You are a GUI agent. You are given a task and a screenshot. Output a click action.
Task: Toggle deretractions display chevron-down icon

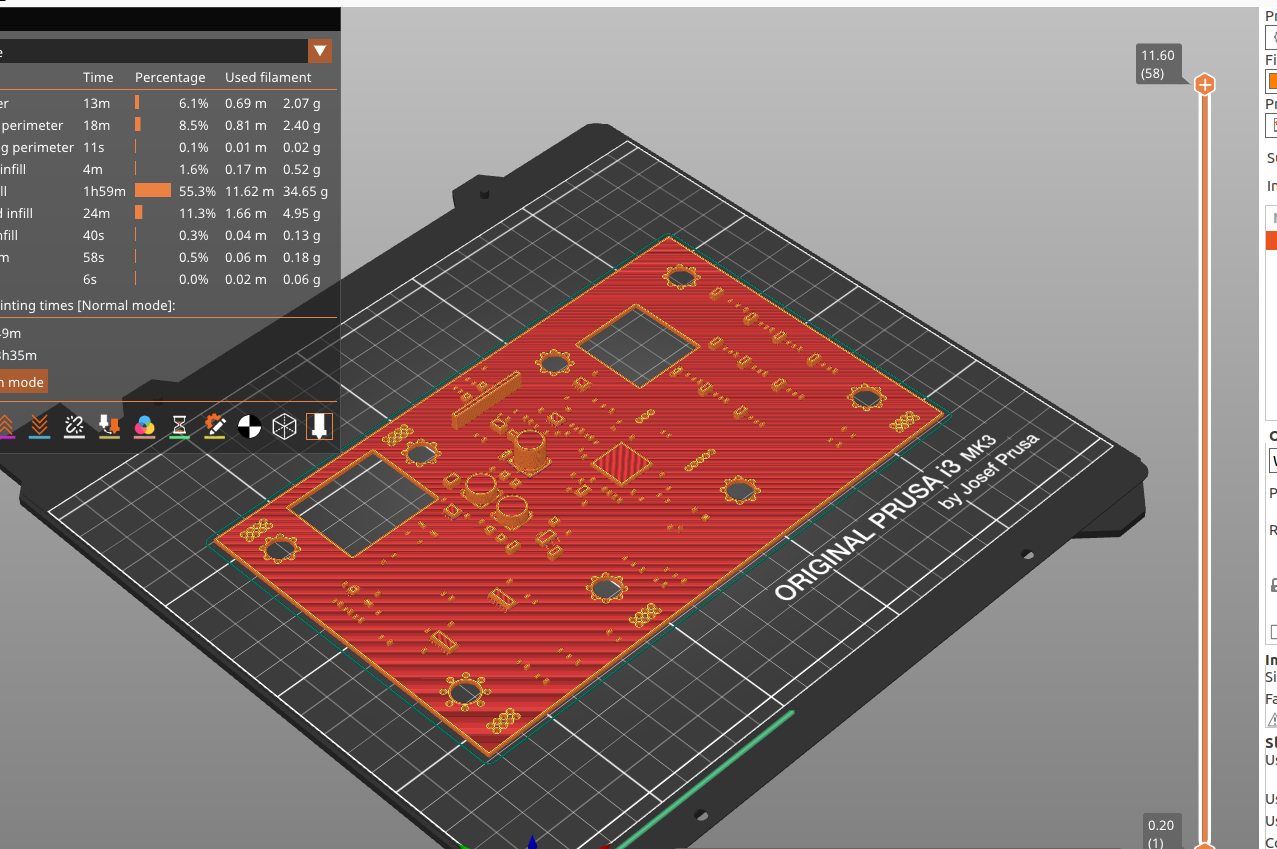point(39,426)
